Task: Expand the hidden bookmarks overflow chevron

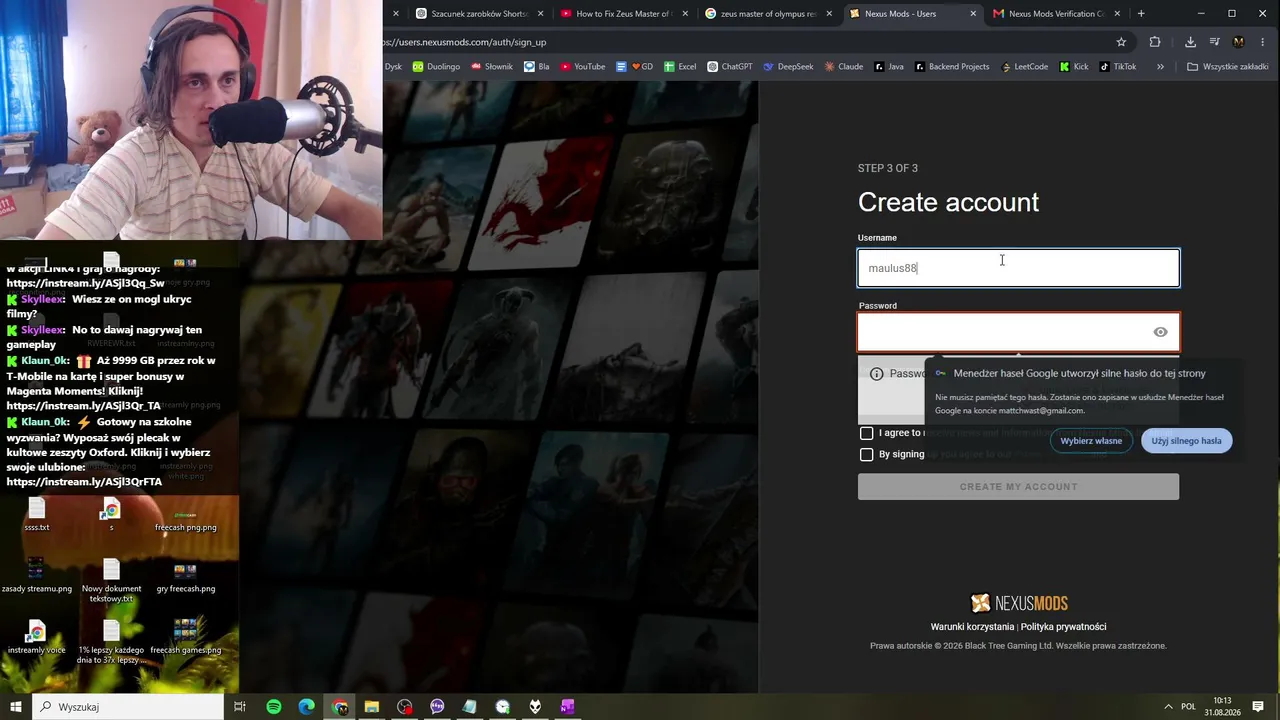Action: pos(1160,67)
